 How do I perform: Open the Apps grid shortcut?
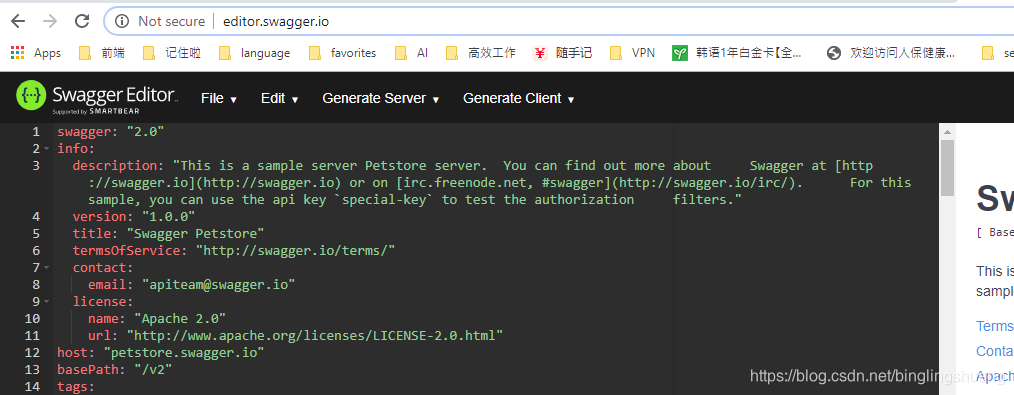(x=36, y=53)
